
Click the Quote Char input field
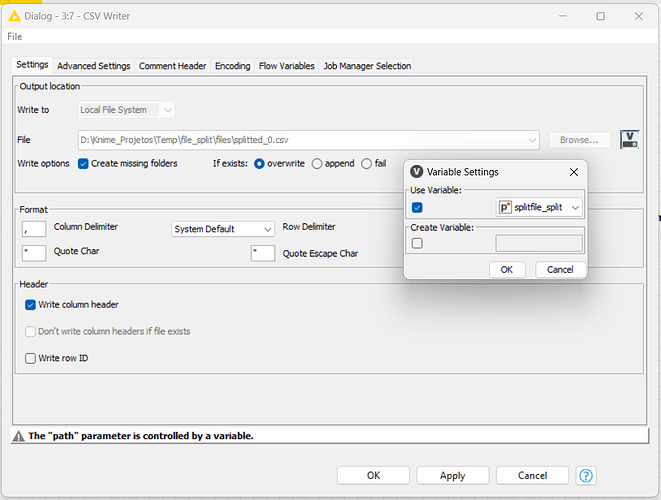(34, 254)
